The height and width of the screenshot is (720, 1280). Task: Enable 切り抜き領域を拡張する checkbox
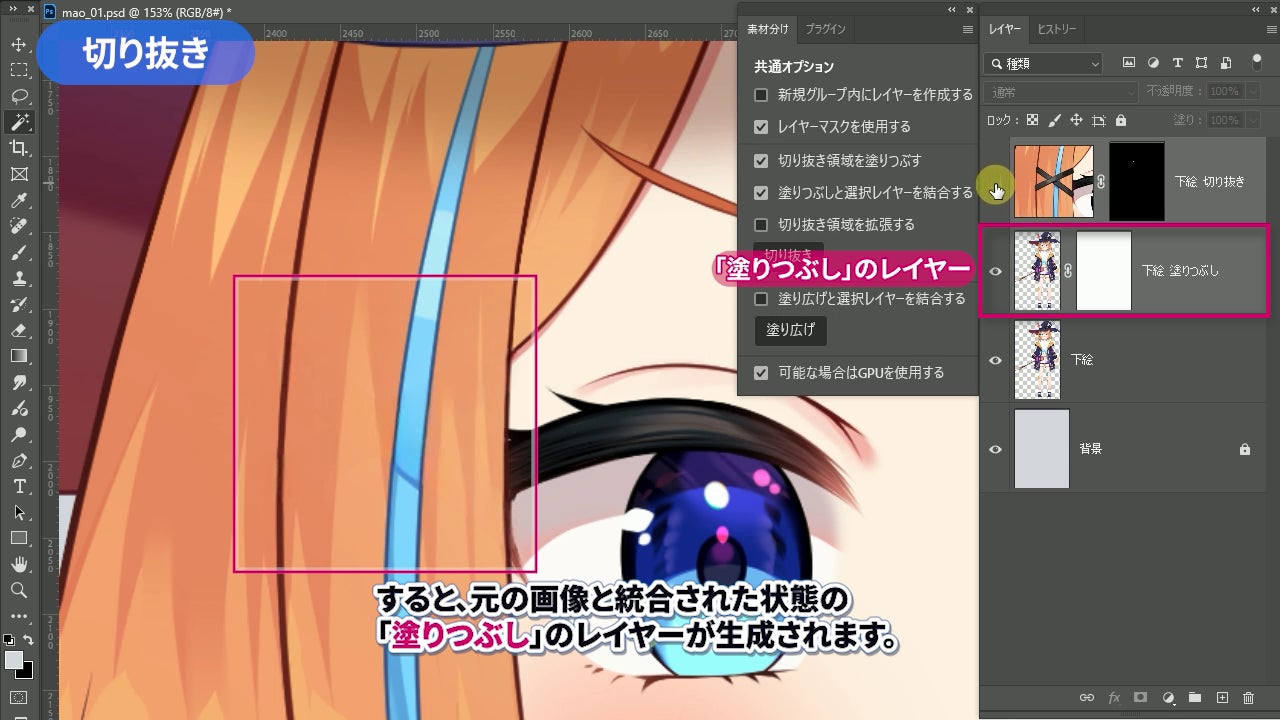tap(761, 224)
